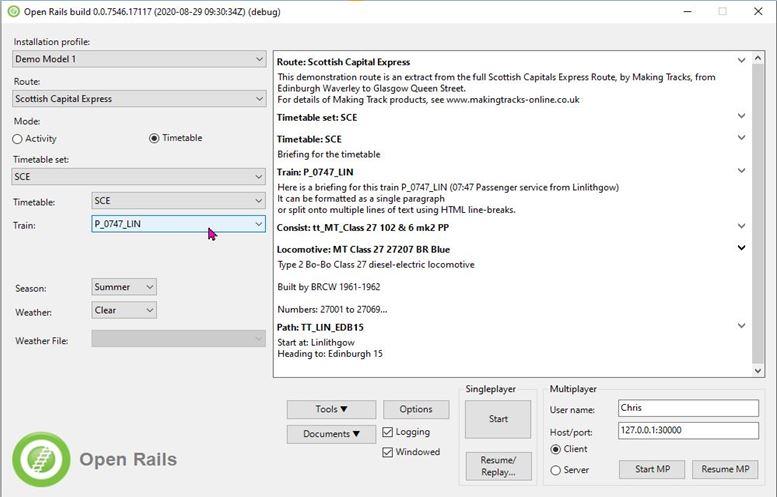Minimize the Open Rails window
This screenshot has width=777, height=497.
tap(687, 11)
